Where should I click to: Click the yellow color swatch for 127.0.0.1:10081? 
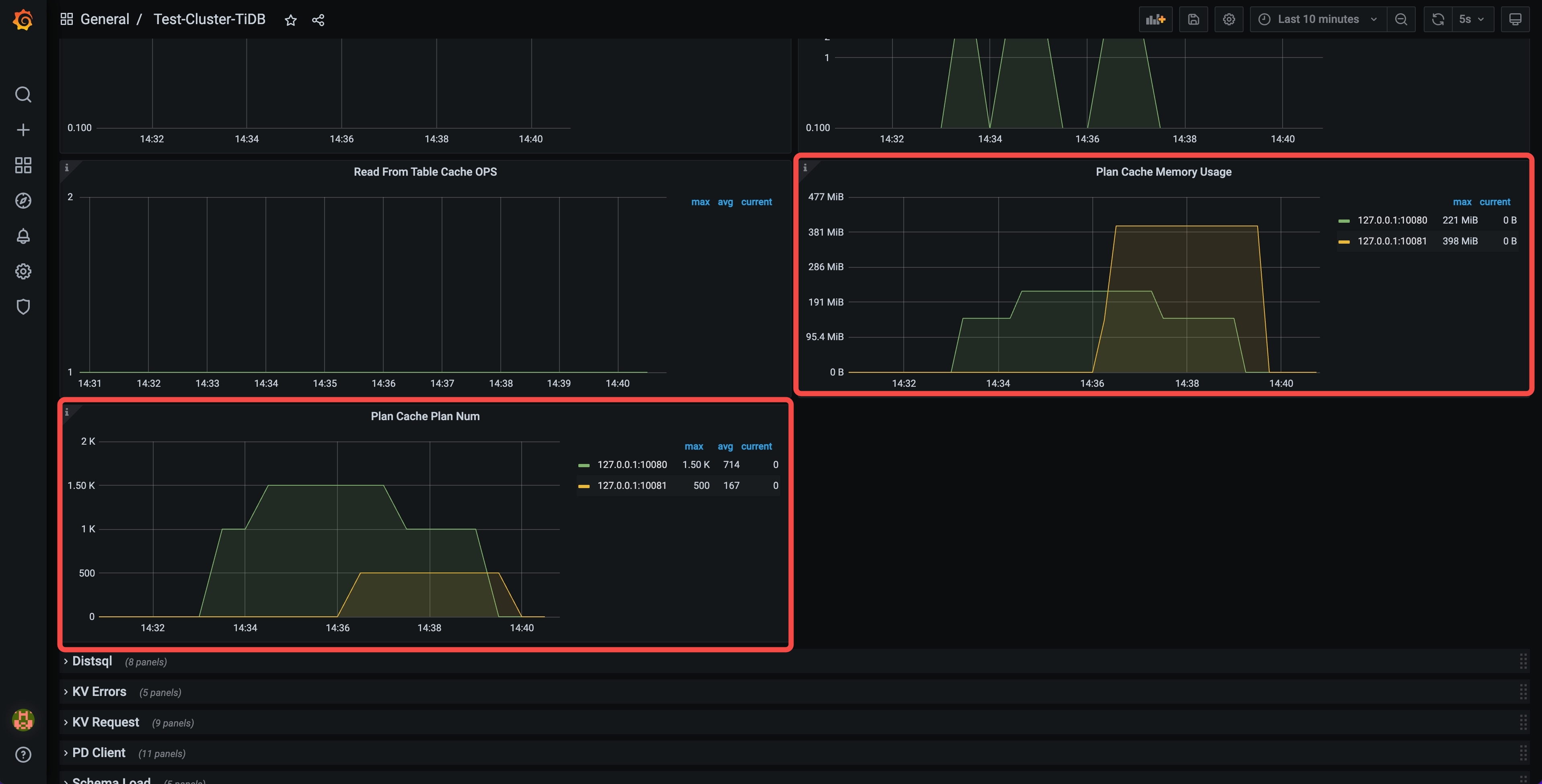tap(584, 485)
